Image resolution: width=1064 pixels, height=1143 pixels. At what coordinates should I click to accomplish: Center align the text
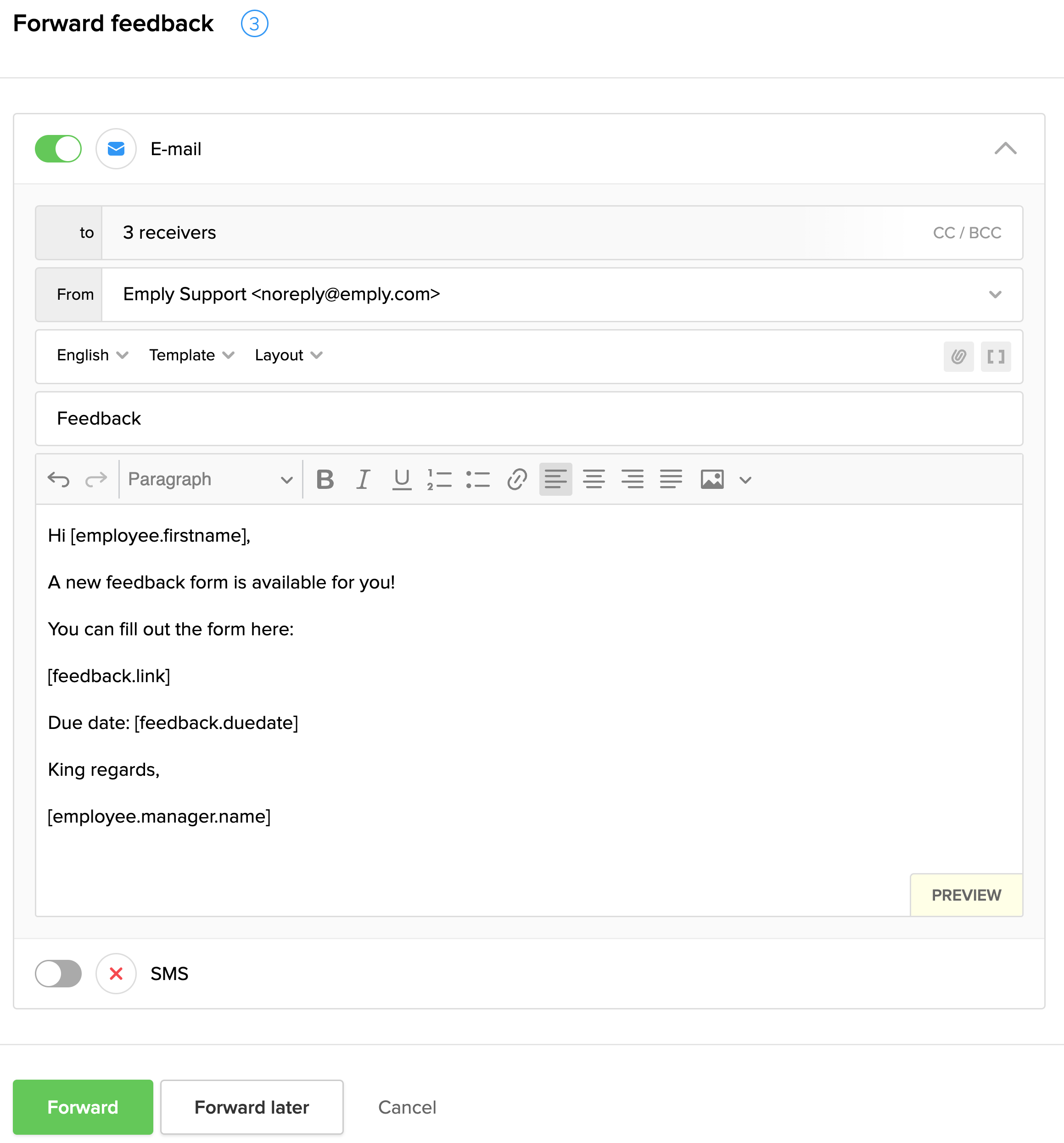coord(594,479)
